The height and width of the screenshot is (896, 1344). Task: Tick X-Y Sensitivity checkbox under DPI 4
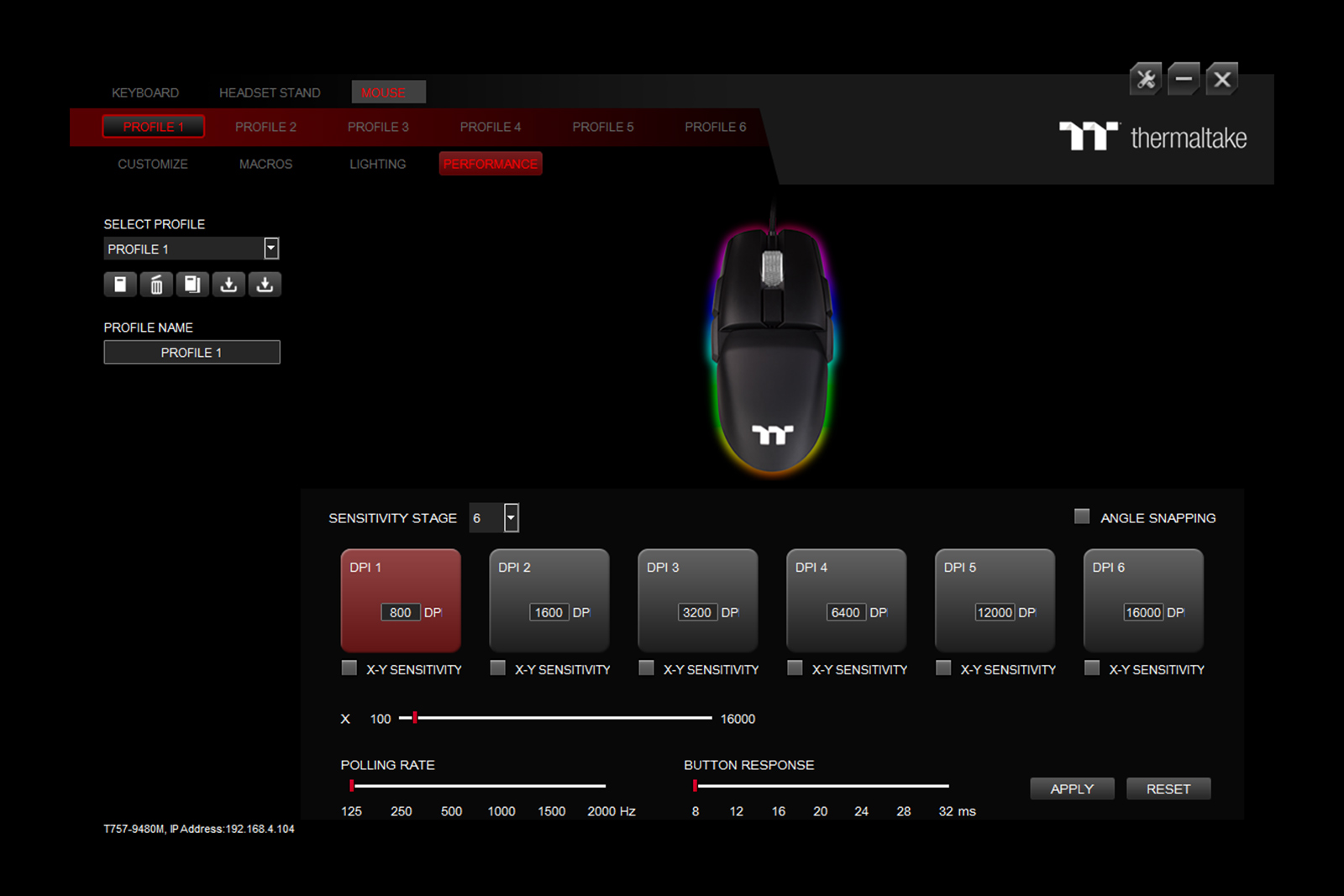(x=795, y=668)
